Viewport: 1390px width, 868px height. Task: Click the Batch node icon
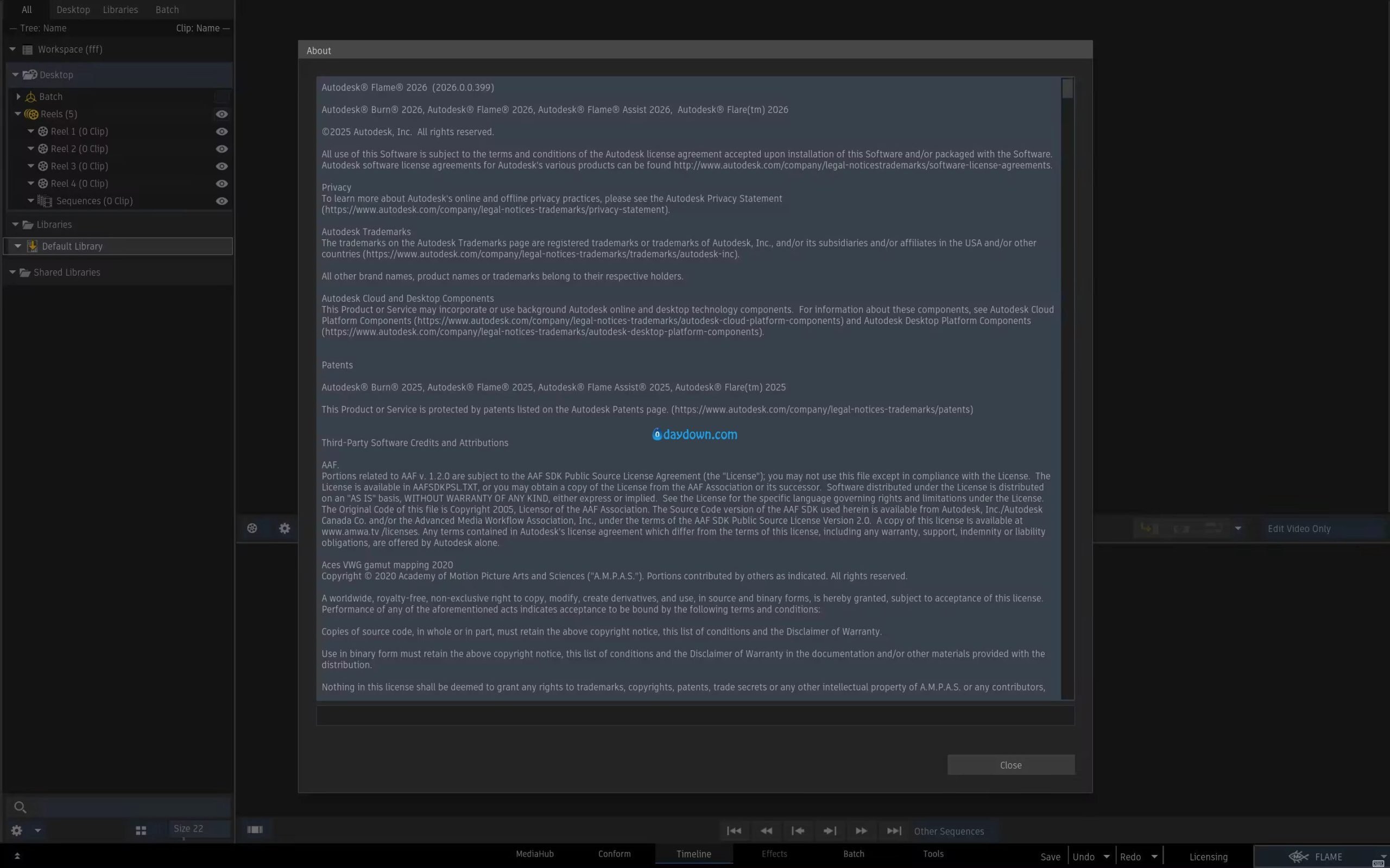tap(30, 97)
